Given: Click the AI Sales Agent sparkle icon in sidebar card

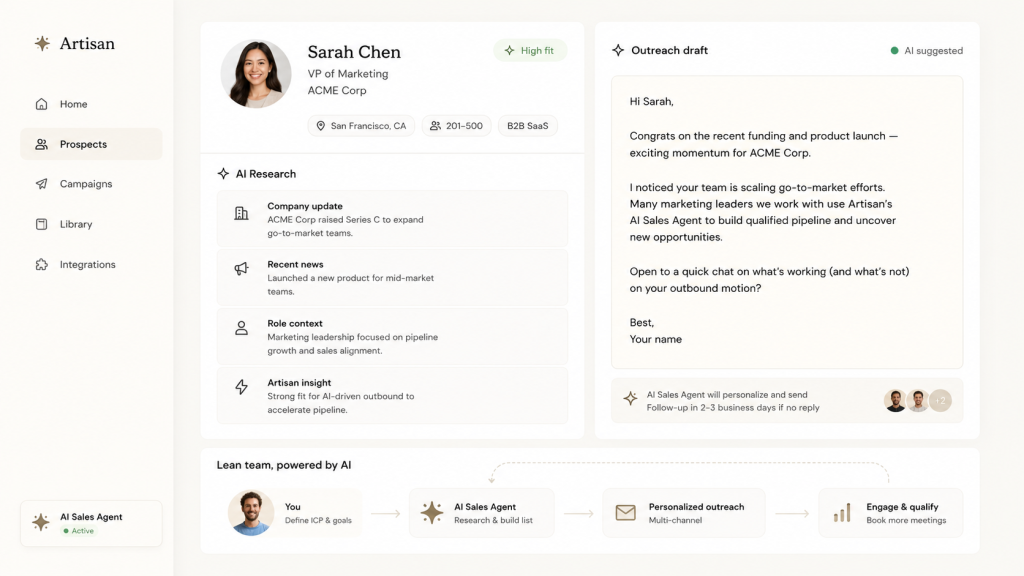Looking at the screenshot, I should coord(40,522).
